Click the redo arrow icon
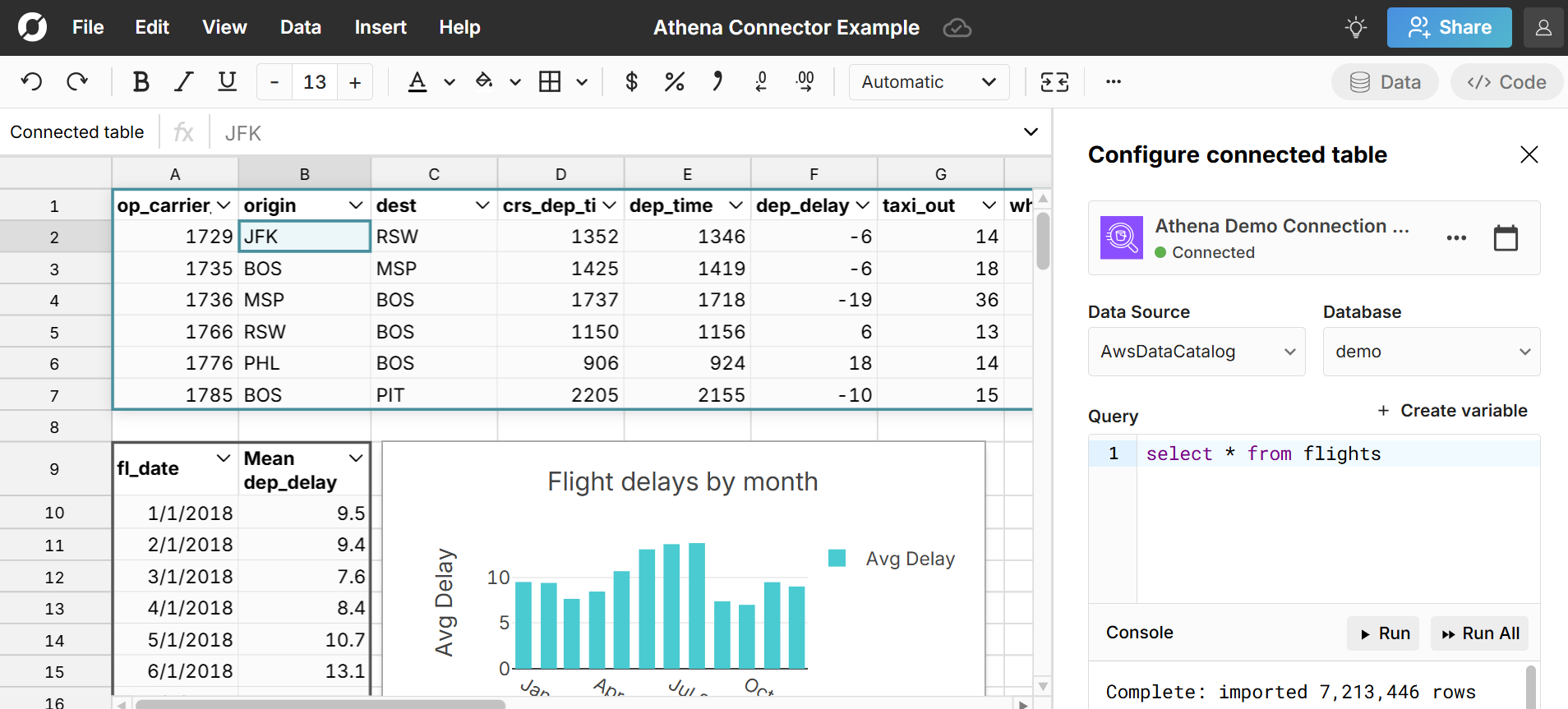The image size is (1568, 709). [x=77, y=82]
